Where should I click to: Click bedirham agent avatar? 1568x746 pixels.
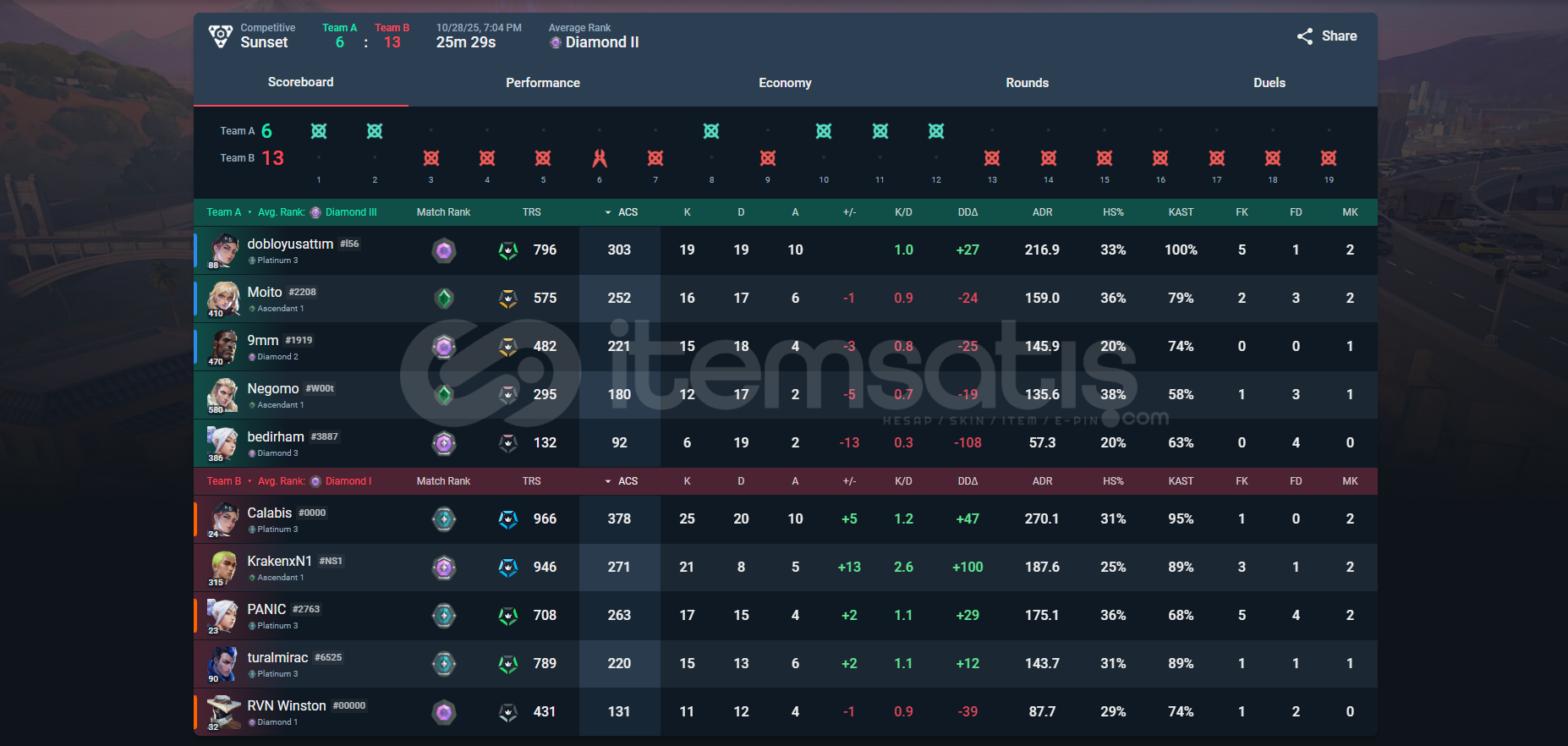click(x=223, y=443)
